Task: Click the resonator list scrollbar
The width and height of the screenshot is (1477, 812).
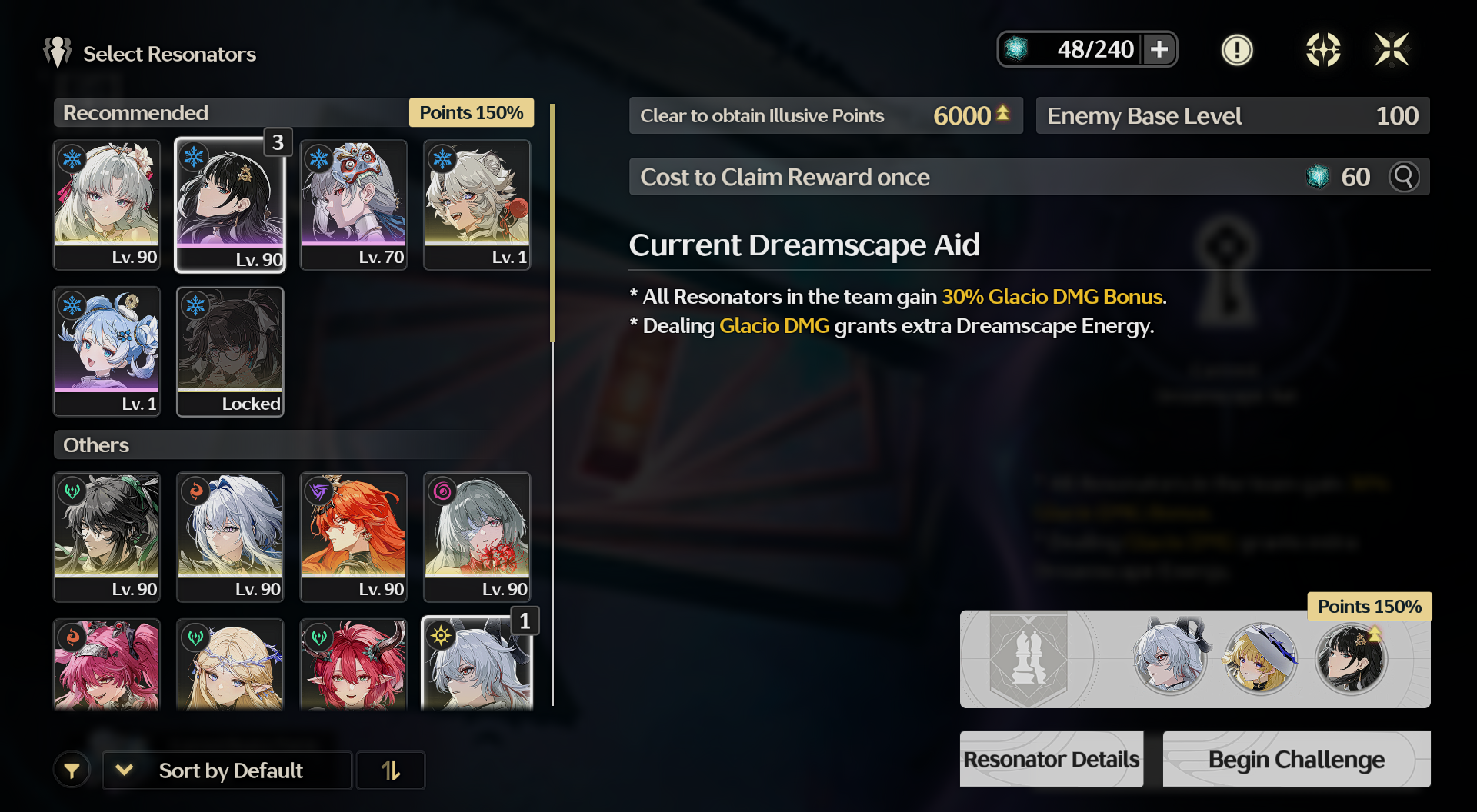Action: coord(552,404)
